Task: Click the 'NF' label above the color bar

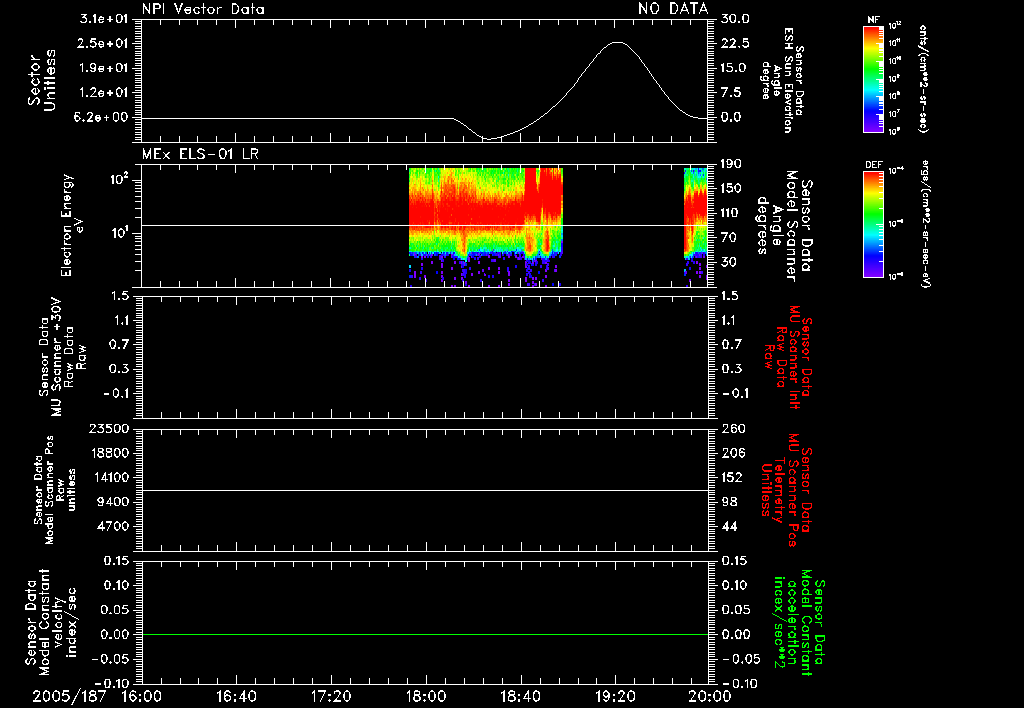Action: click(873, 20)
